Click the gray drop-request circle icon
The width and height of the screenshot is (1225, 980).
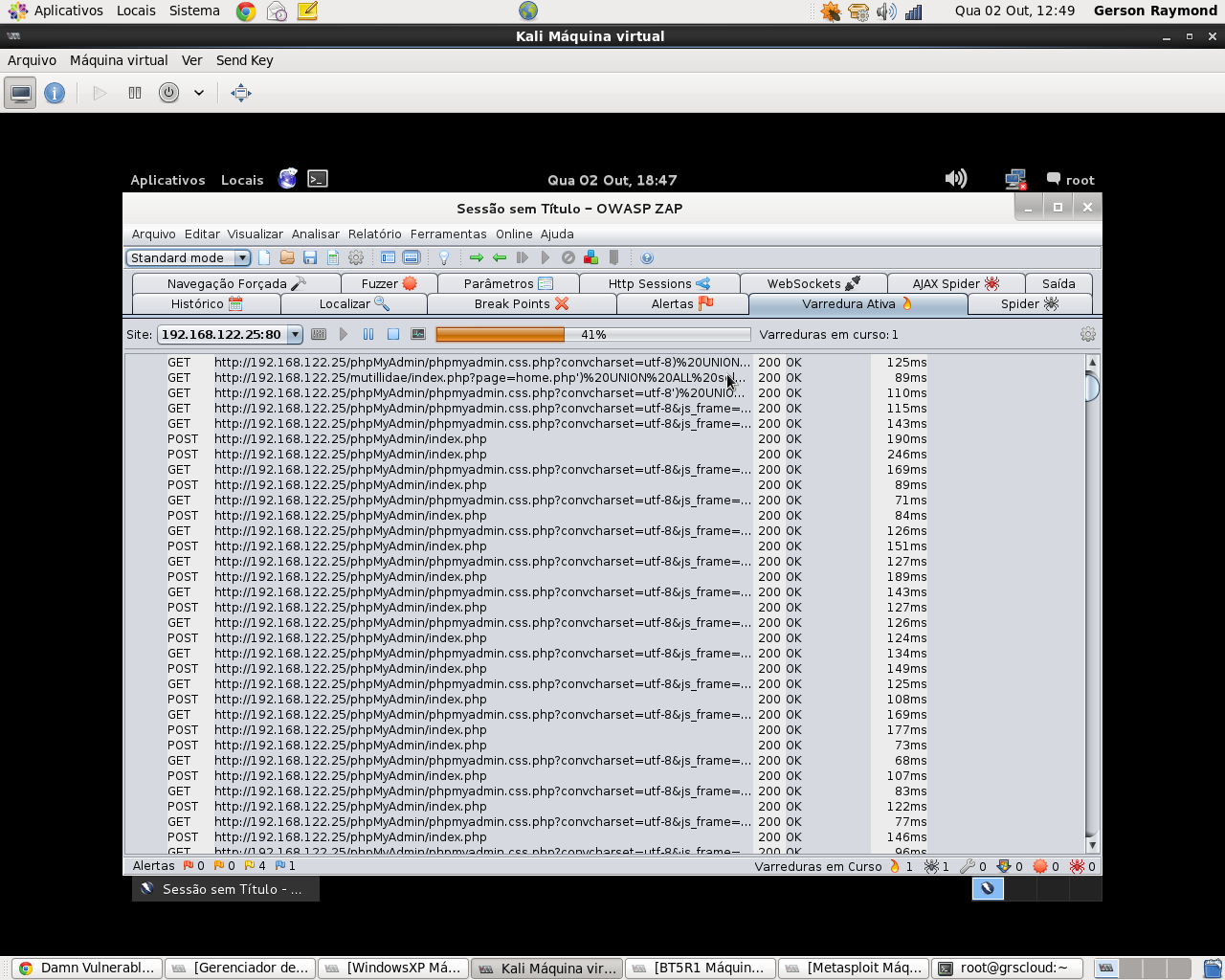568,257
